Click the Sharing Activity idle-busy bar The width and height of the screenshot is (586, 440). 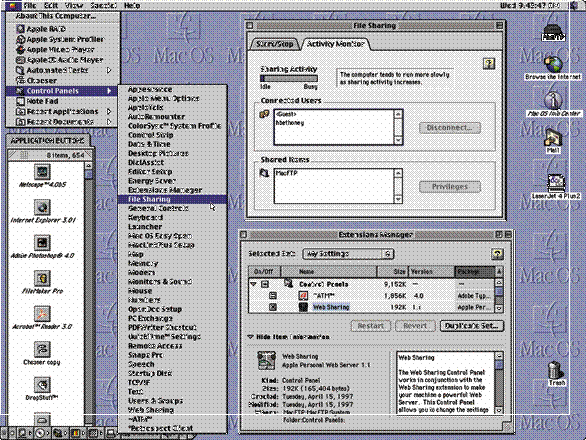tap(289, 79)
